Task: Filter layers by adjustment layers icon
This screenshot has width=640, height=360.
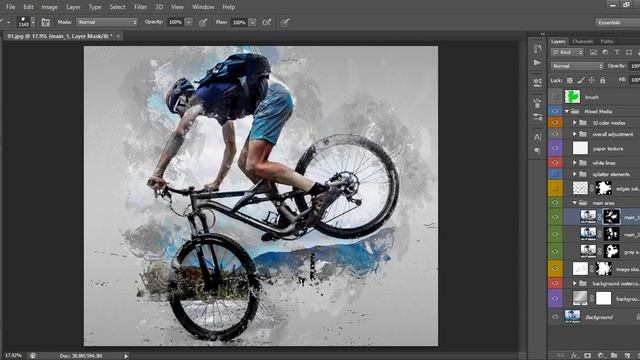Action: click(x=605, y=52)
